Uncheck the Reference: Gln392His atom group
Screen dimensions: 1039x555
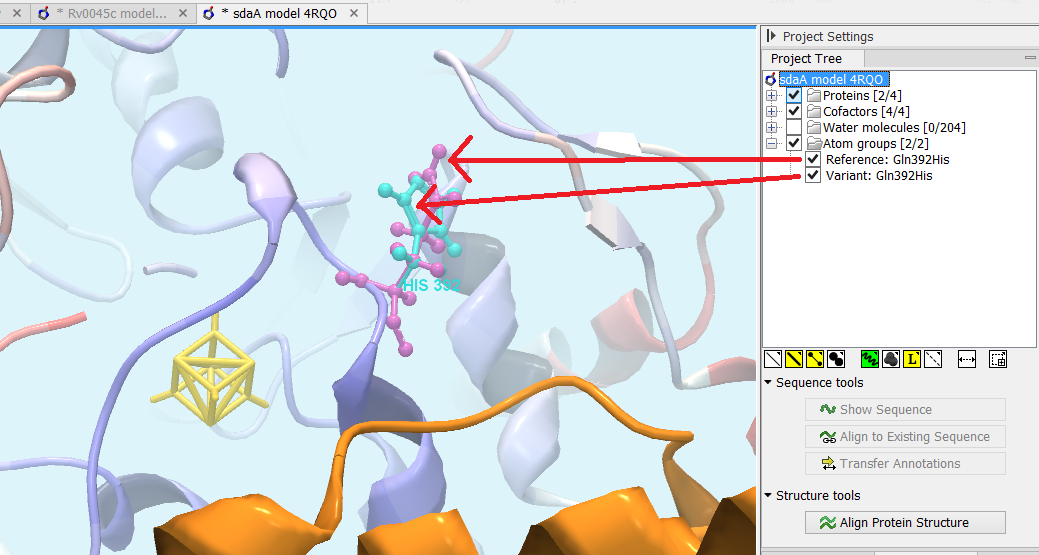click(x=814, y=160)
